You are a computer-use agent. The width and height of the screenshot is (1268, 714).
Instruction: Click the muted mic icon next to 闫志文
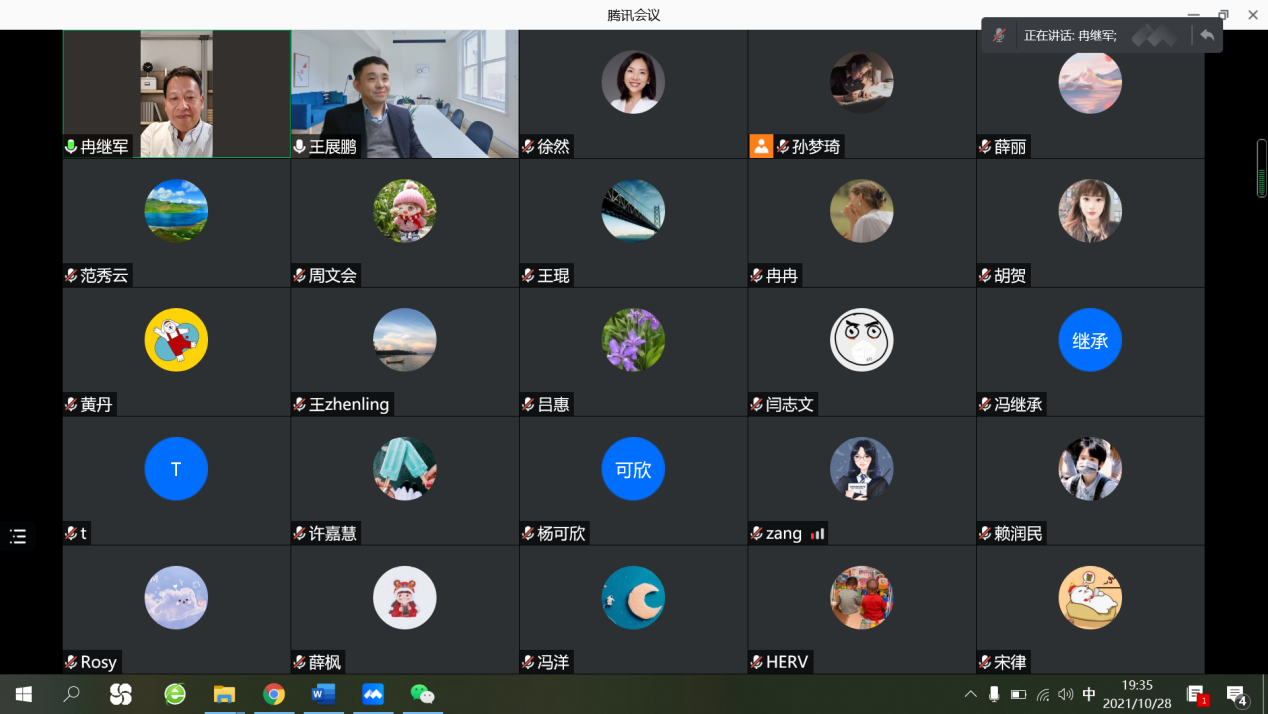(756, 405)
